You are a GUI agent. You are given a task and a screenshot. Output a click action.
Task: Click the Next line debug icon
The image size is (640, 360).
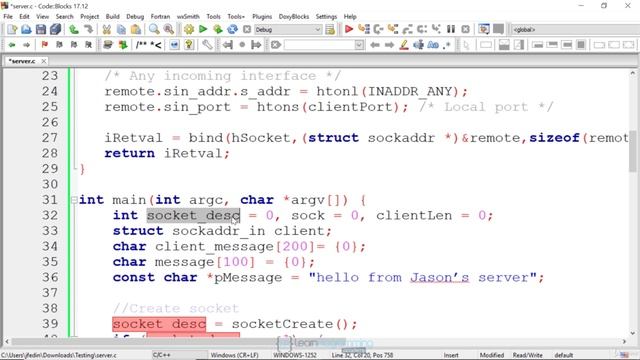(378, 29)
